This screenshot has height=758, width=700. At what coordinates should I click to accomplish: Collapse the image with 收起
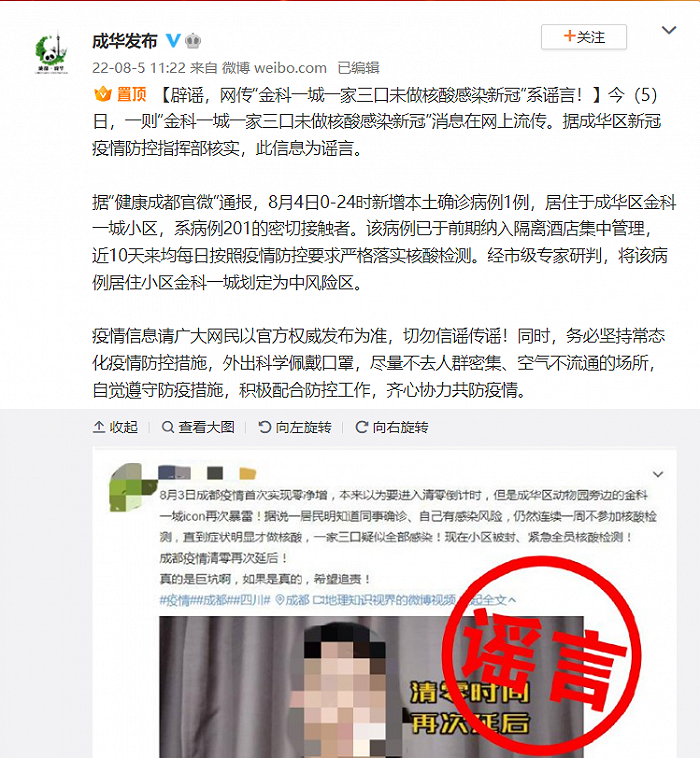(116, 427)
